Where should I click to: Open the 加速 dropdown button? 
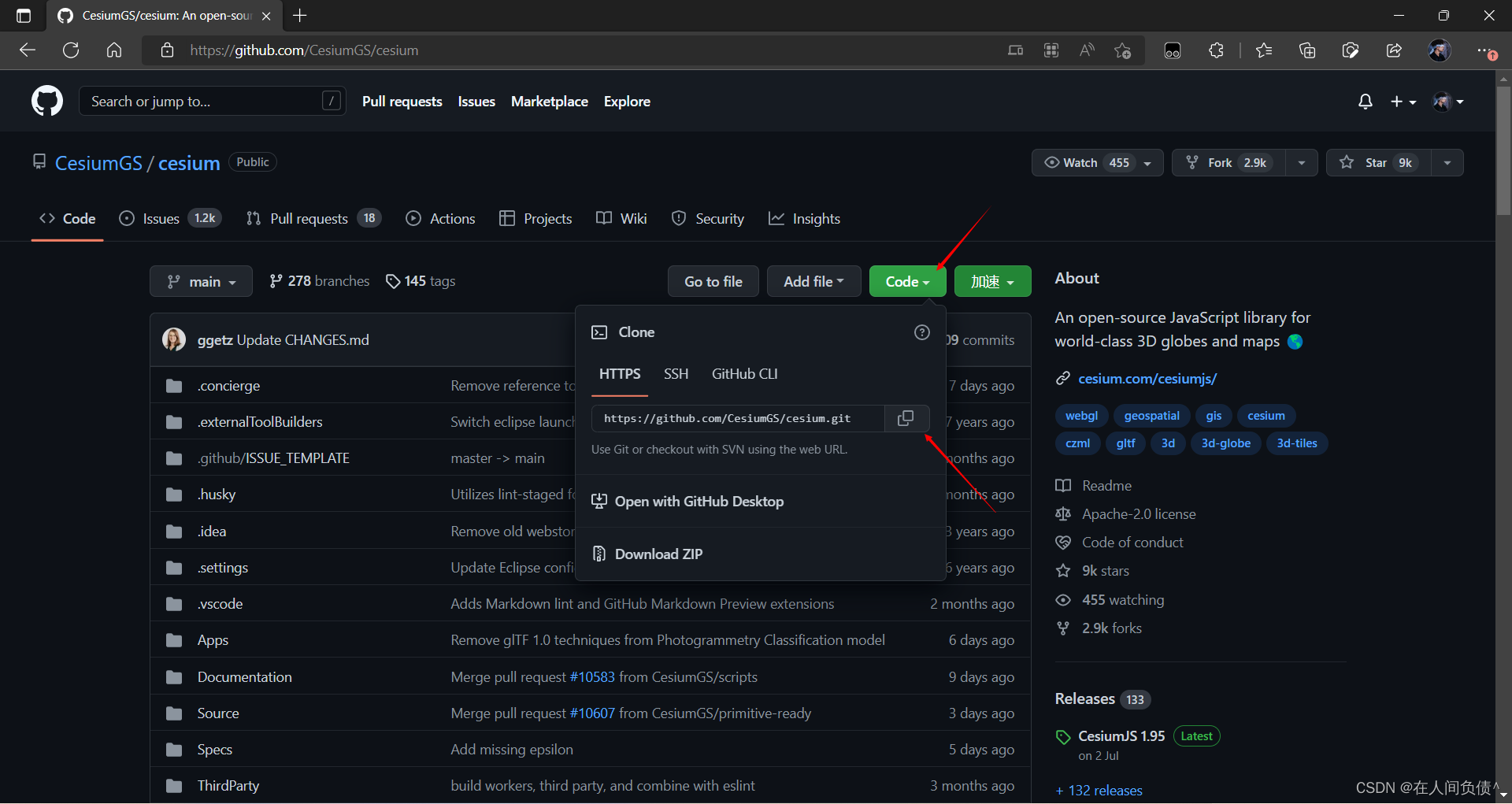992,281
